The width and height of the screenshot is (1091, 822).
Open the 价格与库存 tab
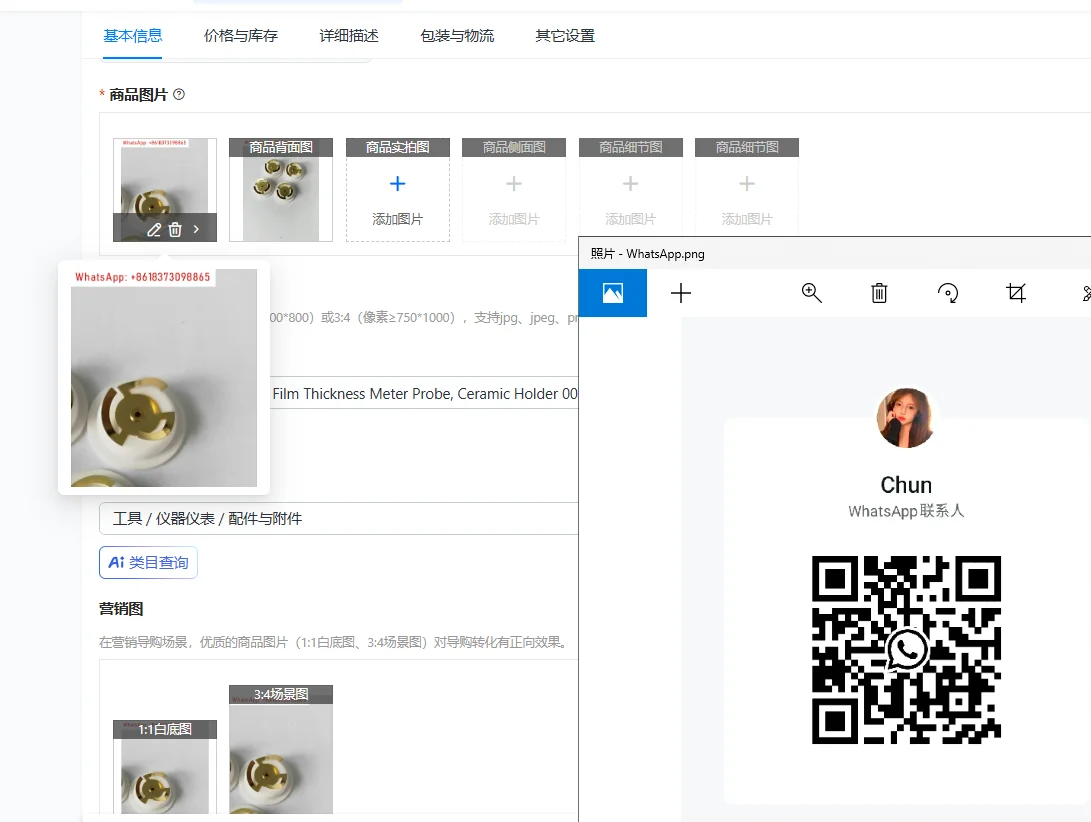pos(241,35)
